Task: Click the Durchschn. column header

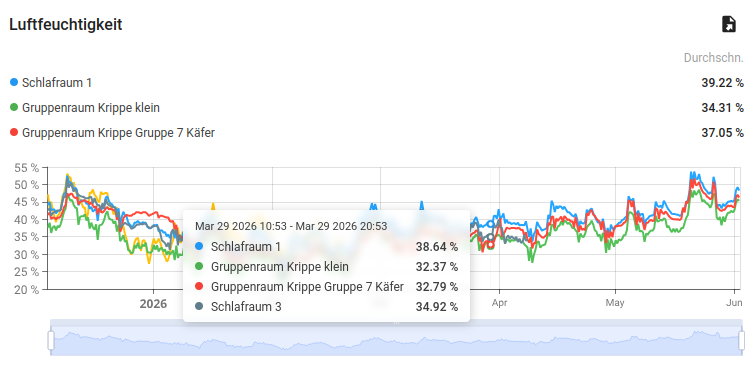Action: click(714, 58)
